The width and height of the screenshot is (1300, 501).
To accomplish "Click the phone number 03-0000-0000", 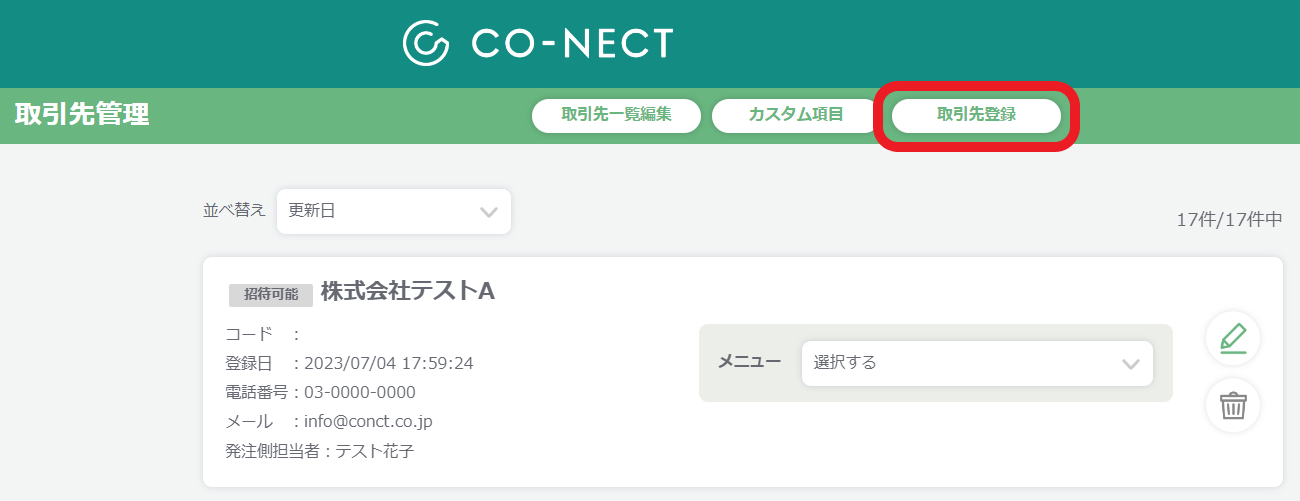I will pos(360,392).
